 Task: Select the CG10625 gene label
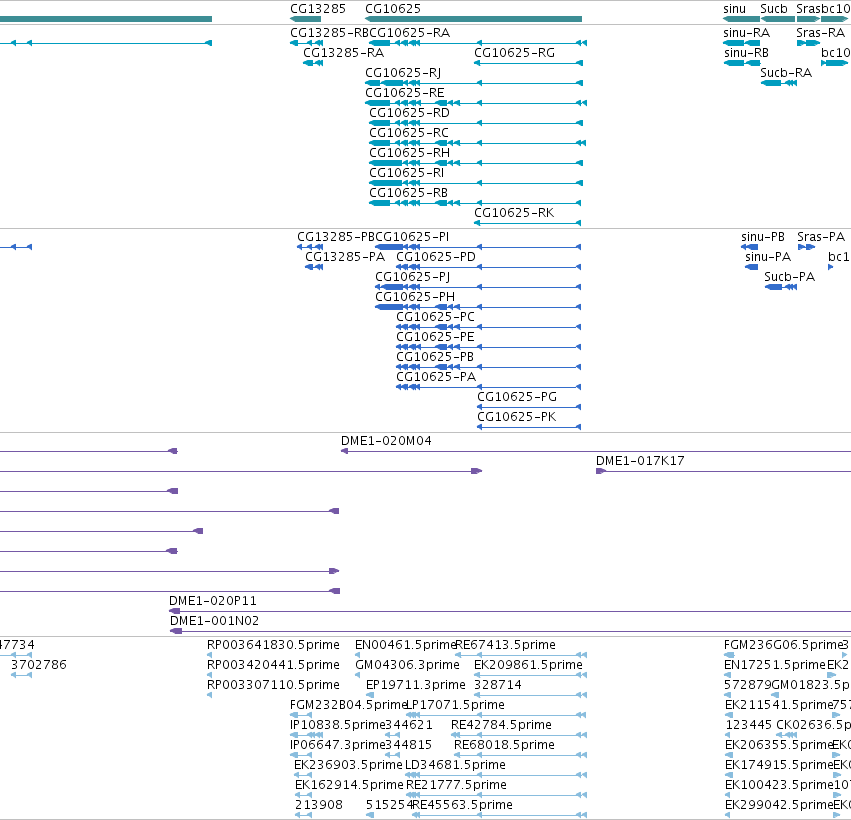click(393, 9)
